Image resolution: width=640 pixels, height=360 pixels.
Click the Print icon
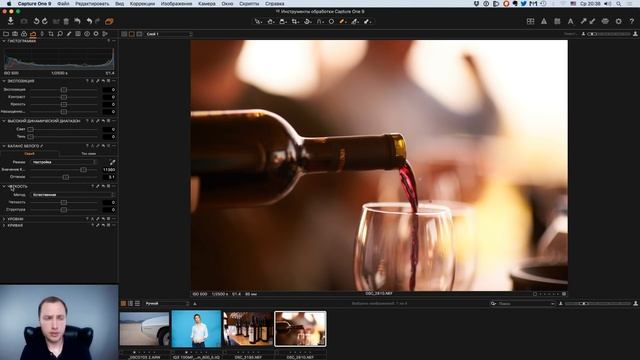click(x=605, y=21)
